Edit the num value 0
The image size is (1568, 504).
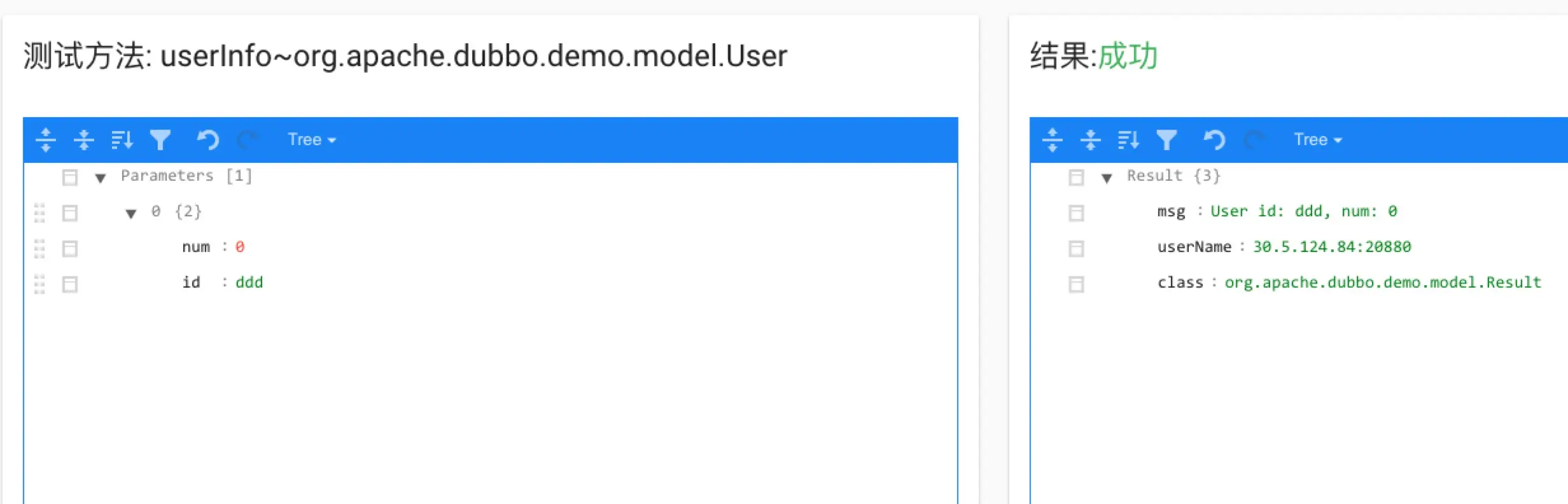click(240, 247)
